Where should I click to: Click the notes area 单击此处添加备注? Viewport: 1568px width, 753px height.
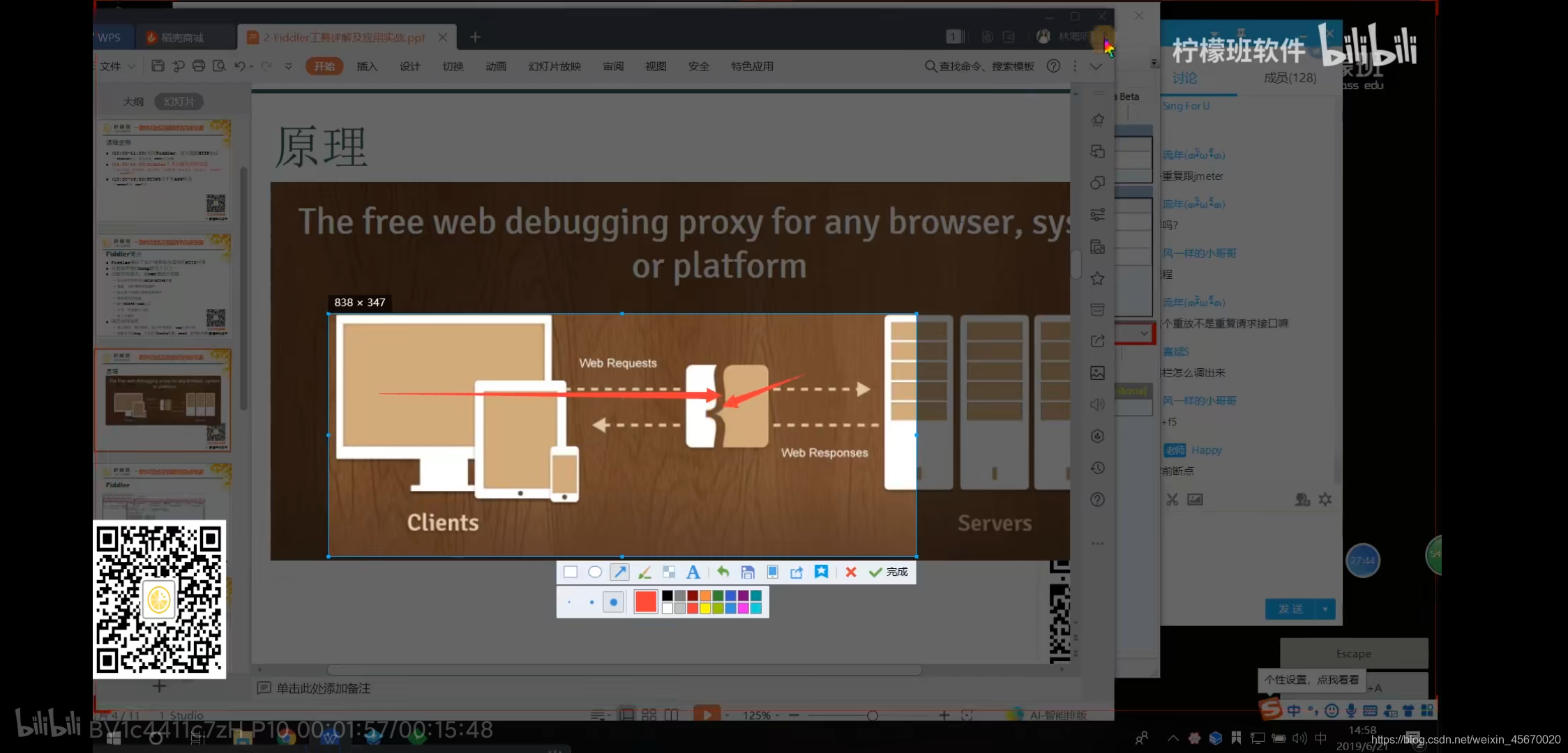click(323, 688)
